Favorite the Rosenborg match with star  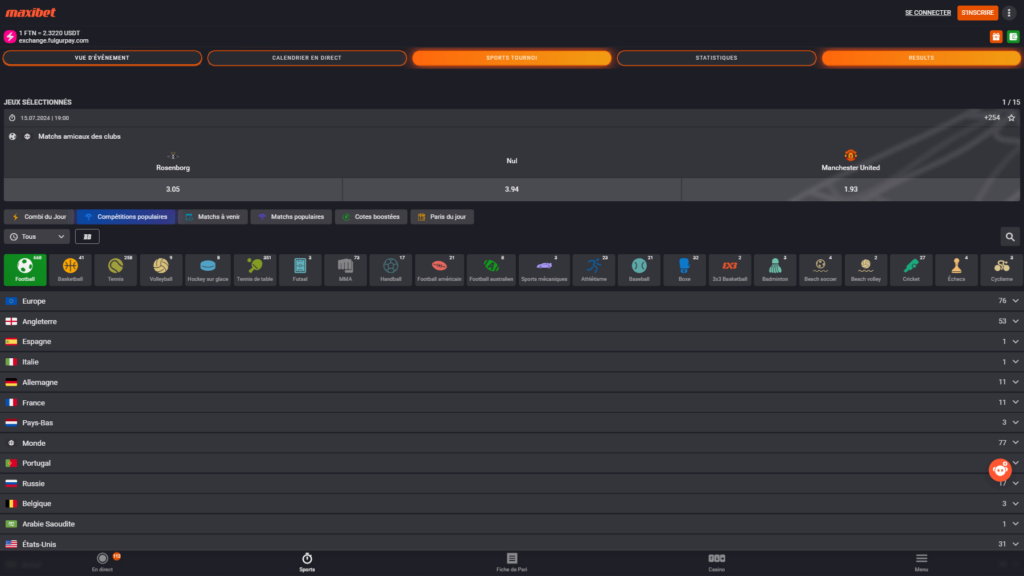point(1011,118)
